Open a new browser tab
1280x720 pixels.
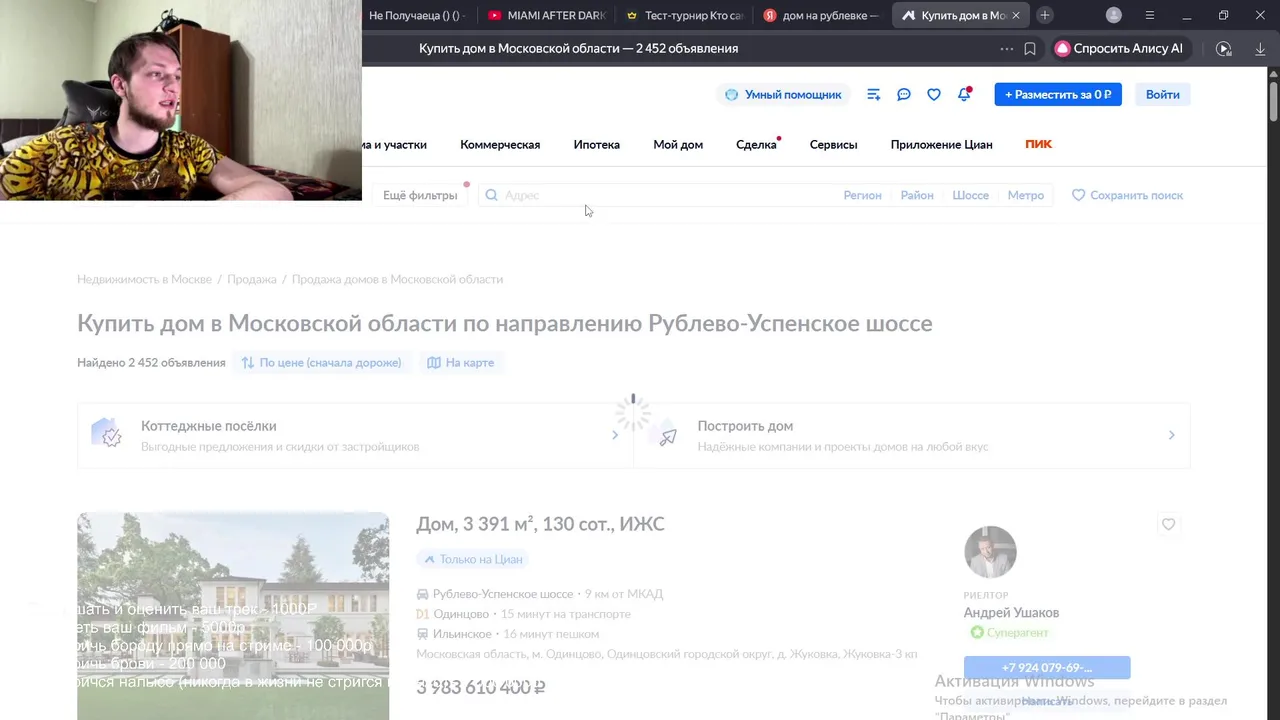pos(1044,15)
